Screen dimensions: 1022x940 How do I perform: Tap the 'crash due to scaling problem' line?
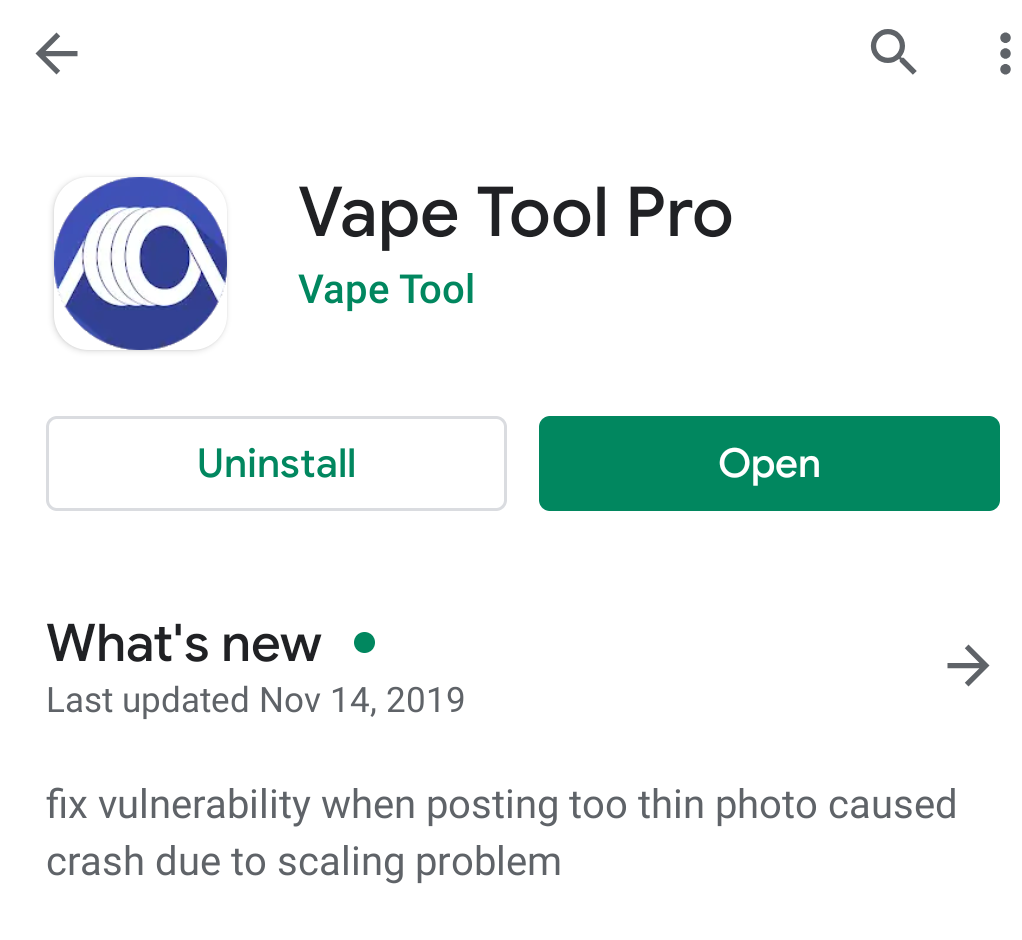click(304, 862)
